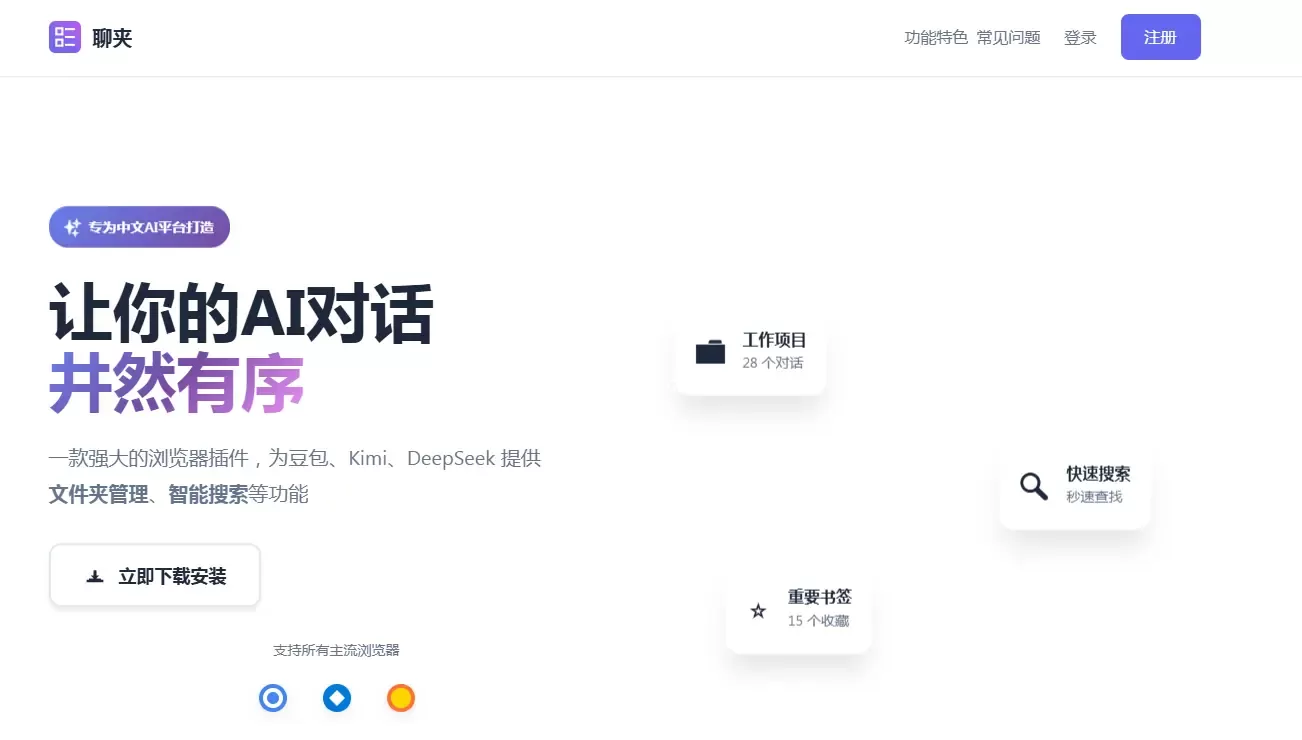Image resolution: width=1302 pixels, height=740 pixels.
Task: Click the magnifying glass icon on 快速搜索 card
Action: [x=1033, y=486]
